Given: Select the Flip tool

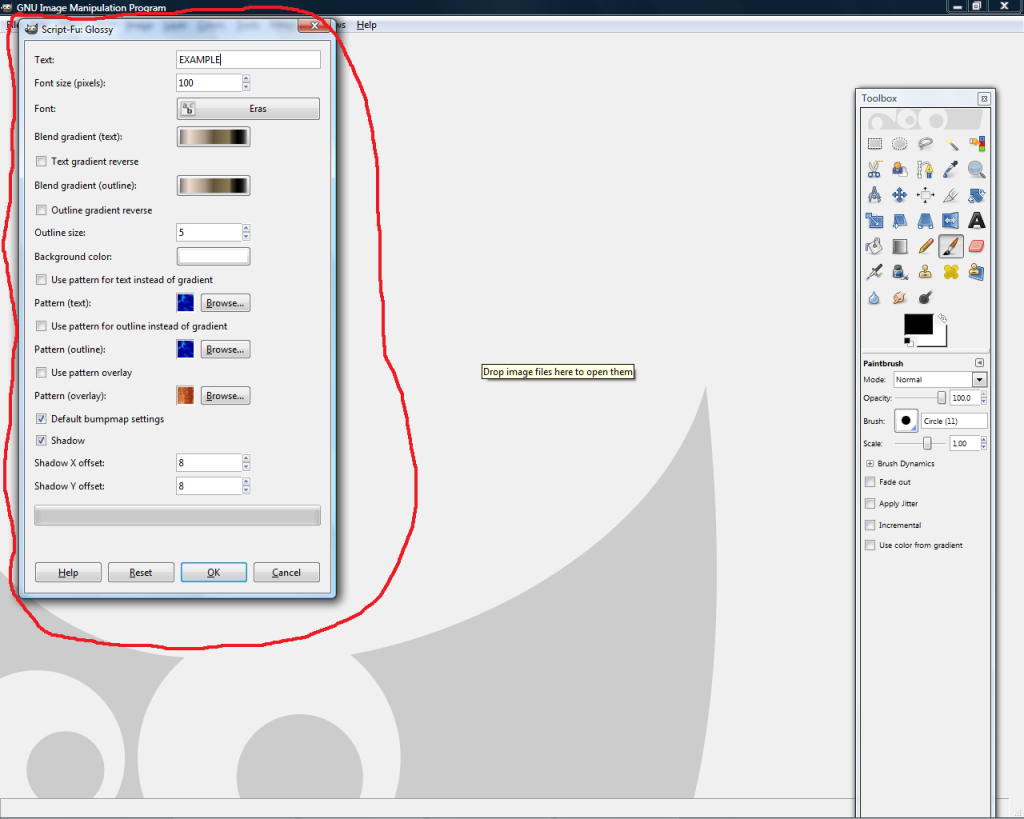Looking at the screenshot, I should (951, 221).
